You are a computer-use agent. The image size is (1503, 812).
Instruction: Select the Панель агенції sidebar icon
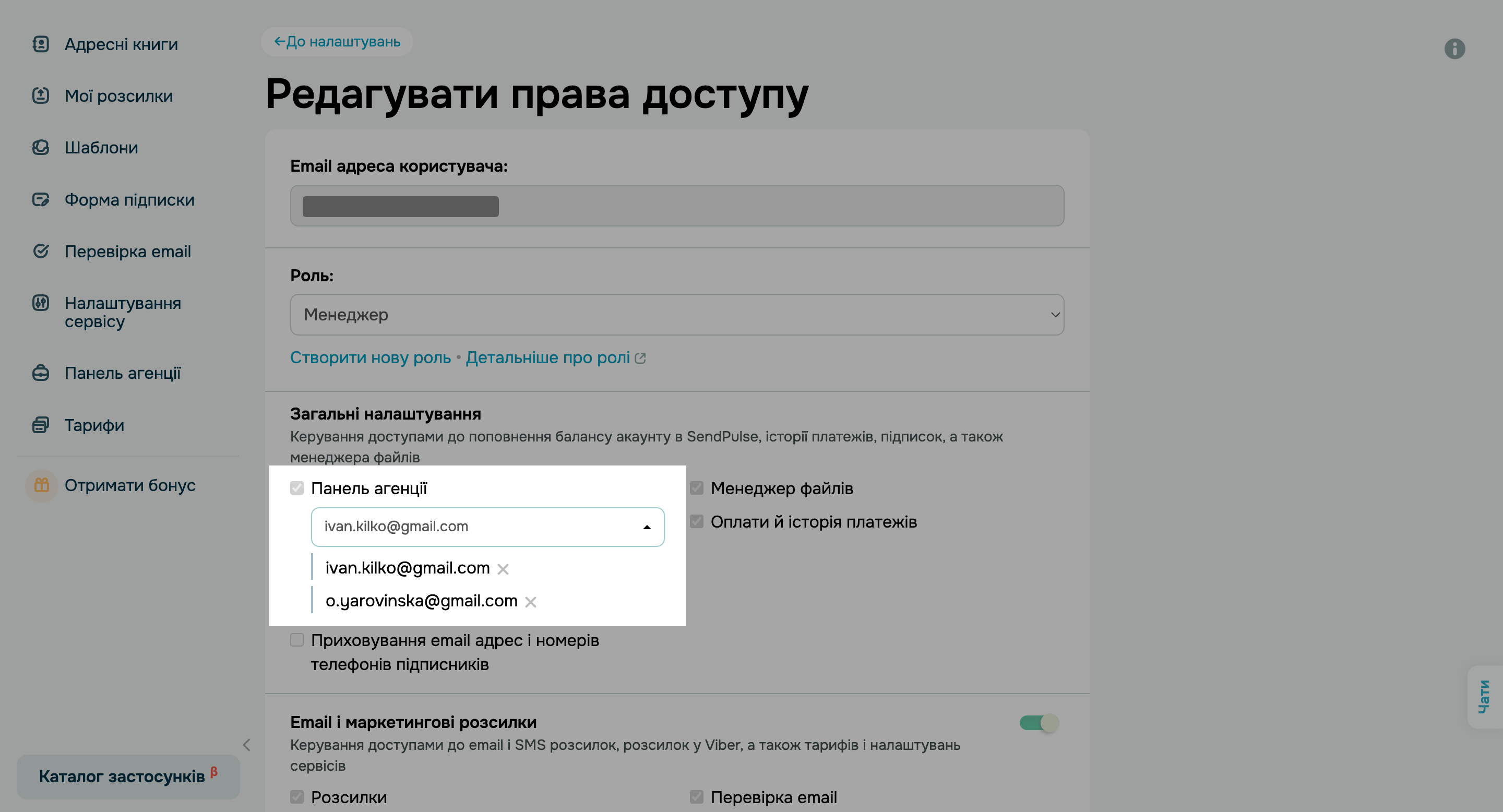coord(41,373)
